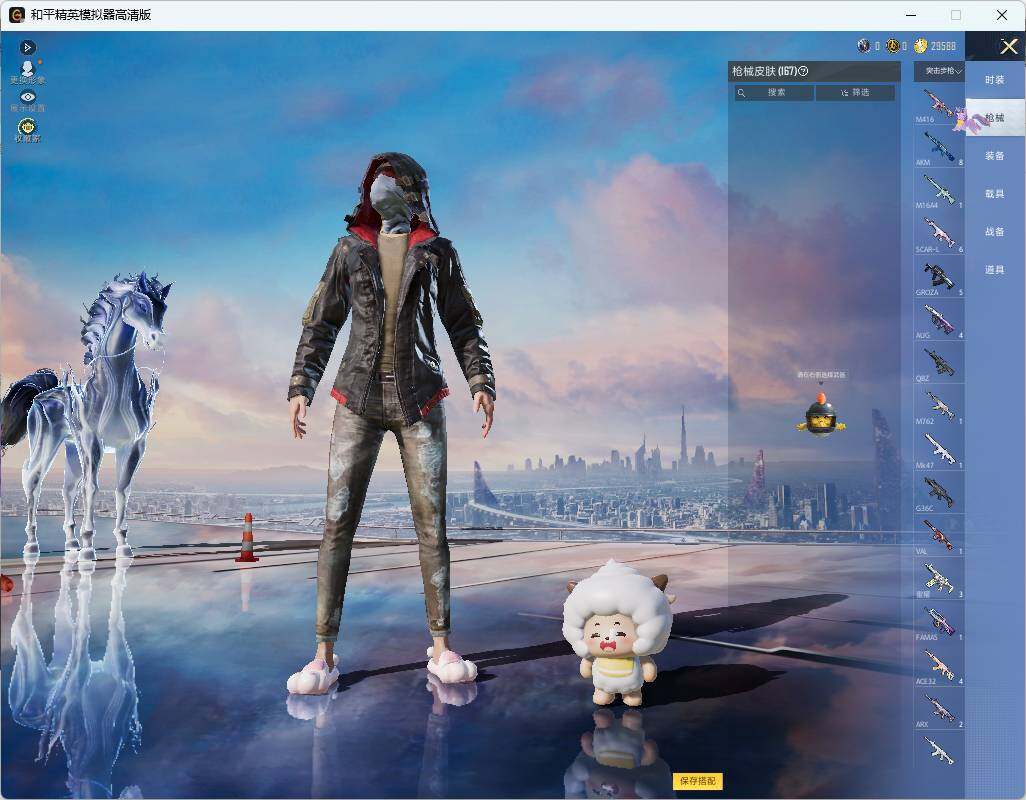Switch to the 装备 tab

pos(995,156)
